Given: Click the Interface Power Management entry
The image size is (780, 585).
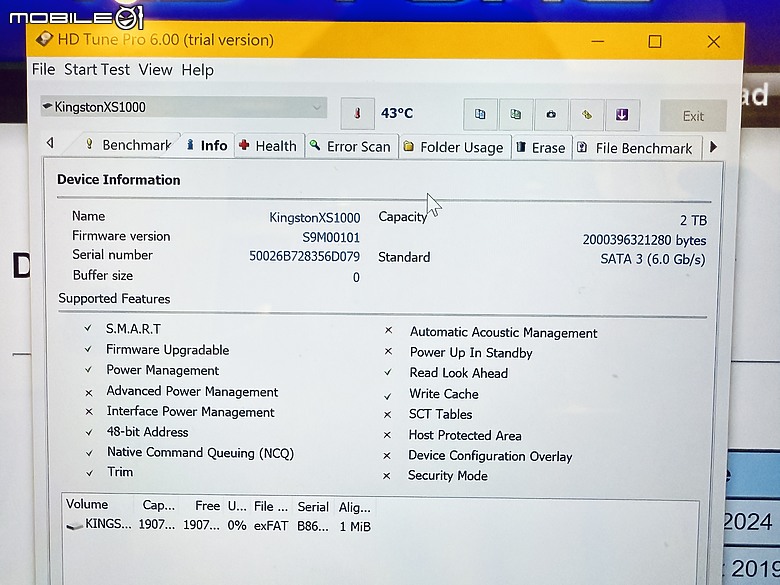Looking at the screenshot, I should (191, 411).
